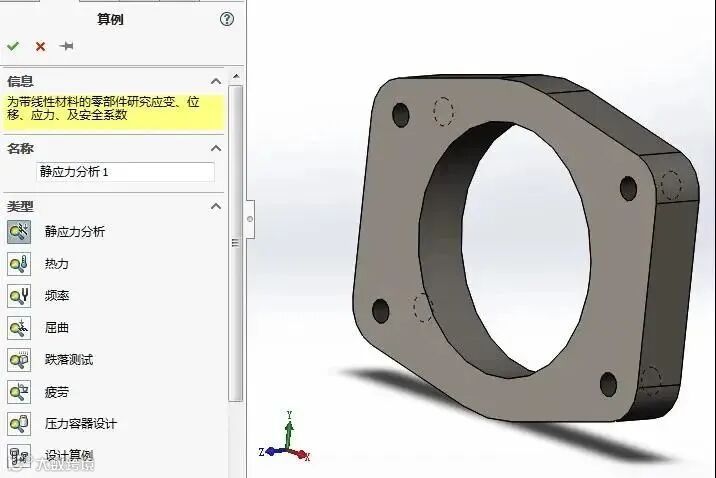Select the top-left bolt hole on the flange
Screen dimensions: 716x478
pyautogui.click(x=400, y=115)
